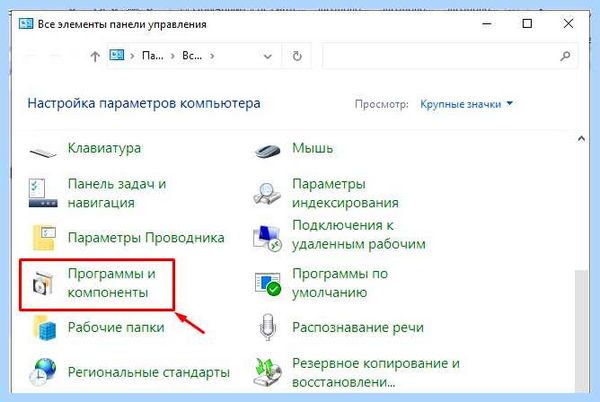Viewport: 600px width, 402px height.
Task: Click the Панель задач и навигация icon
Action: [x=43, y=193]
